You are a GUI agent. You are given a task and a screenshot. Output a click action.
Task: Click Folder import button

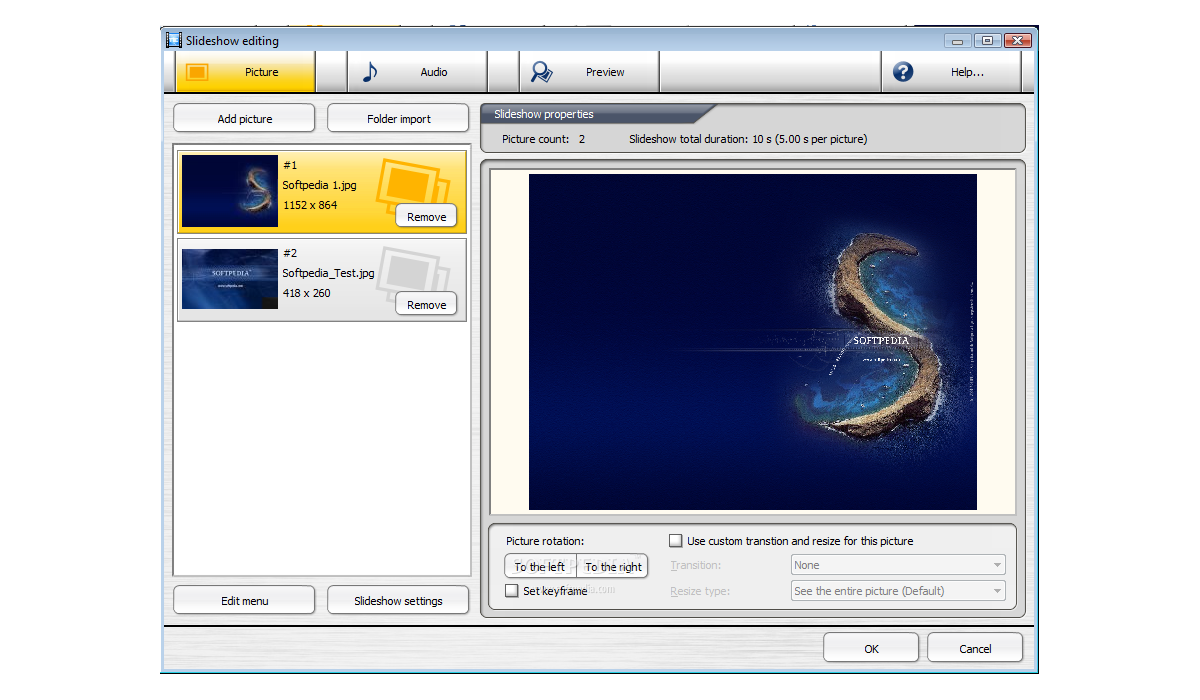tap(398, 118)
